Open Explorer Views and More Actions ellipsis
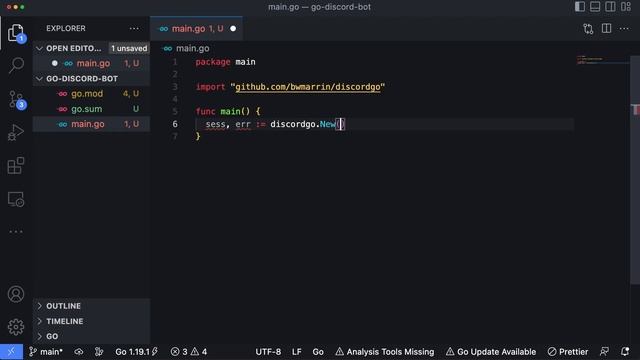Image resolution: width=640 pixels, height=360 pixels. pyautogui.click(x=134, y=29)
